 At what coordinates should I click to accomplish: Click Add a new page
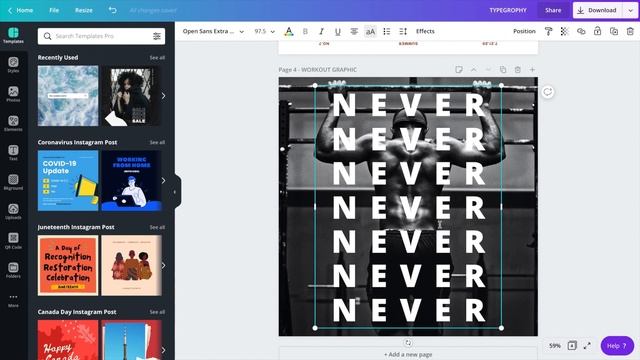click(408, 354)
